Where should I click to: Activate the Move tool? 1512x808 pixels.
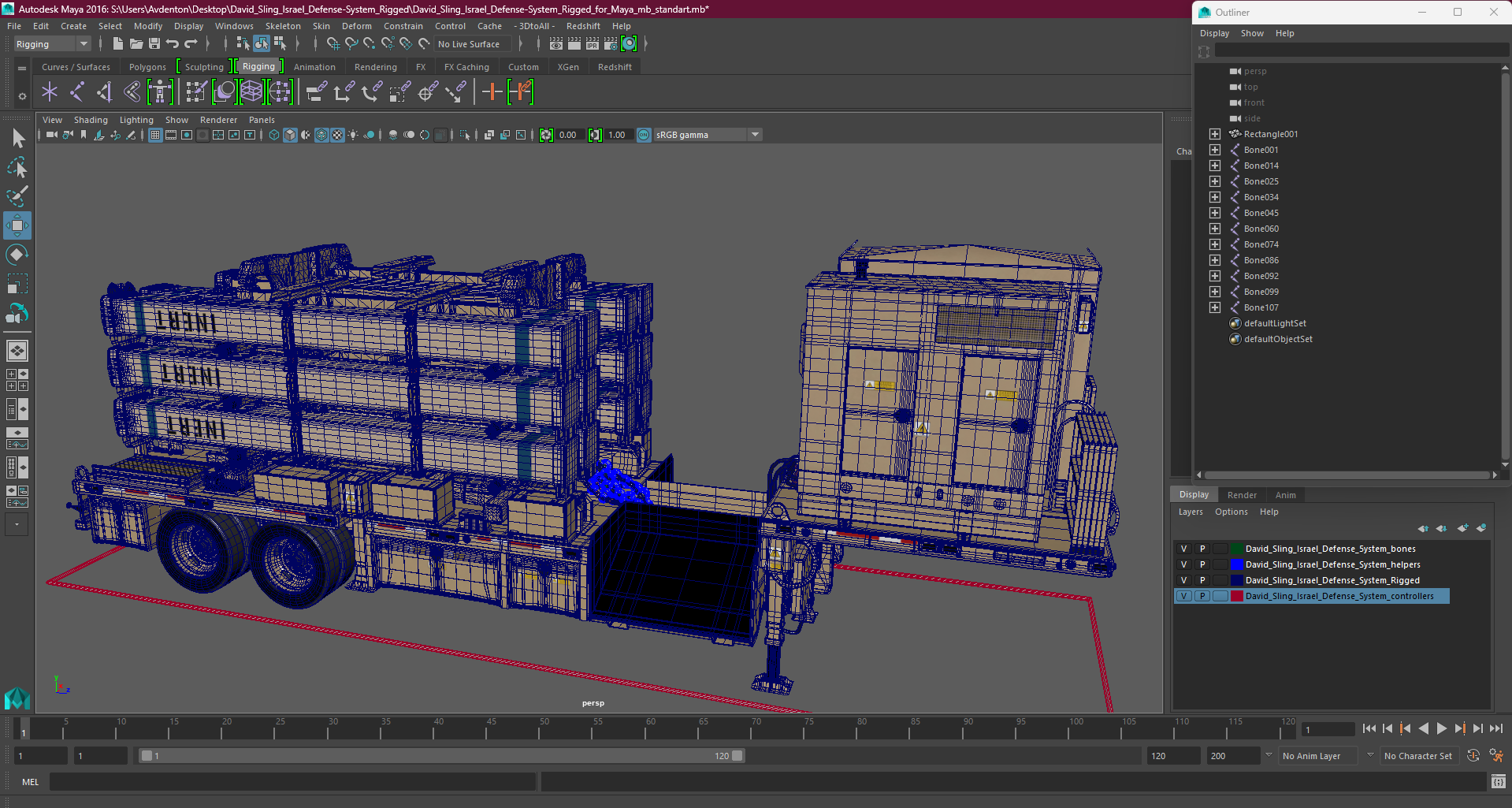coord(17,225)
